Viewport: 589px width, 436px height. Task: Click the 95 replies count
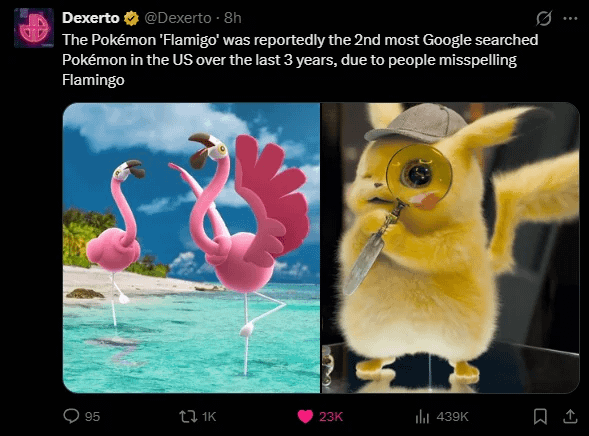[92, 416]
